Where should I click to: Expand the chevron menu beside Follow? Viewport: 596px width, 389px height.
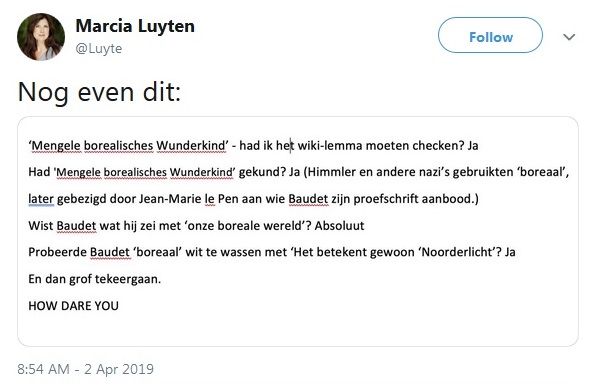(569, 37)
